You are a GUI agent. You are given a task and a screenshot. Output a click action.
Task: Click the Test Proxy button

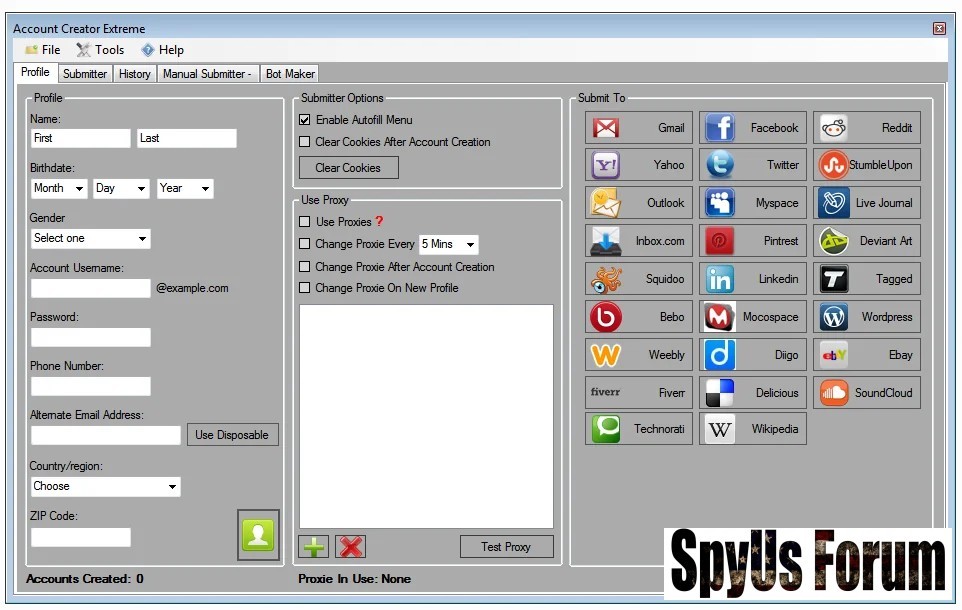(x=506, y=547)
